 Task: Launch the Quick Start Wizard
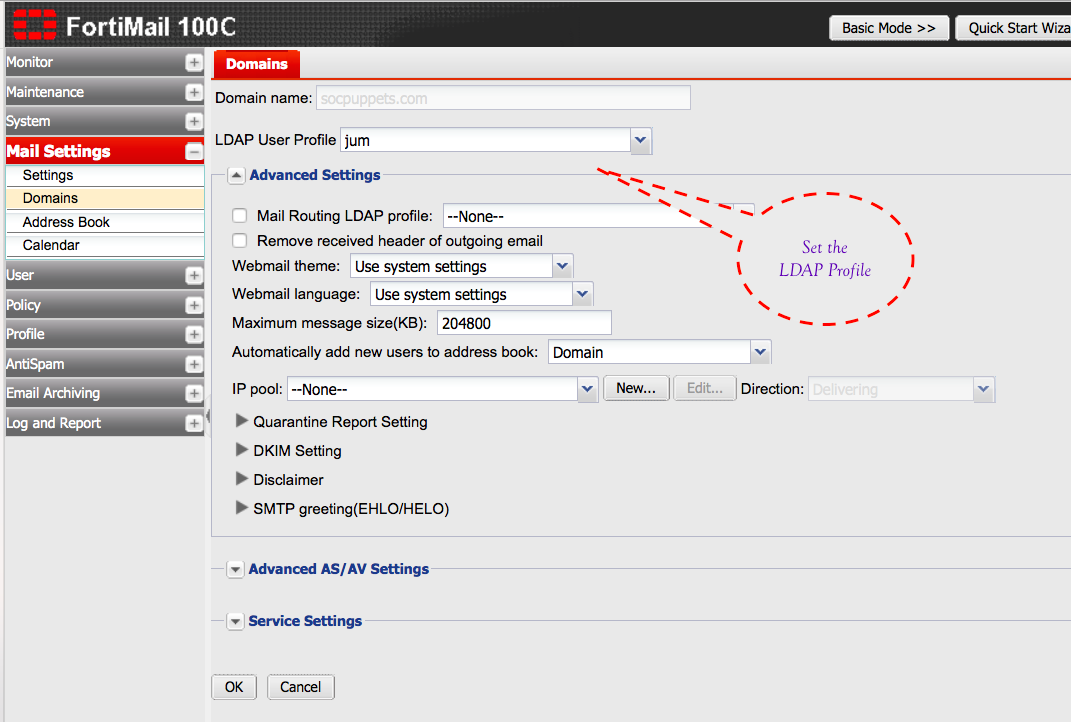(1014, 28)
